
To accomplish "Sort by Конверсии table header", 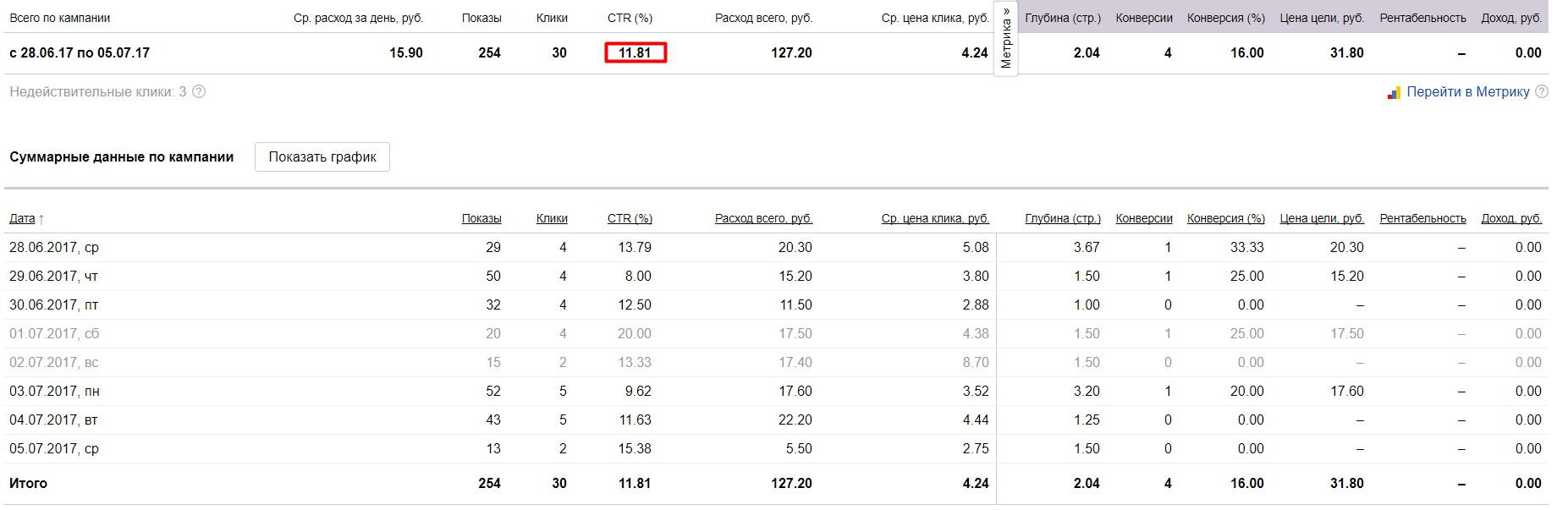I will (x=1144, y=218).
